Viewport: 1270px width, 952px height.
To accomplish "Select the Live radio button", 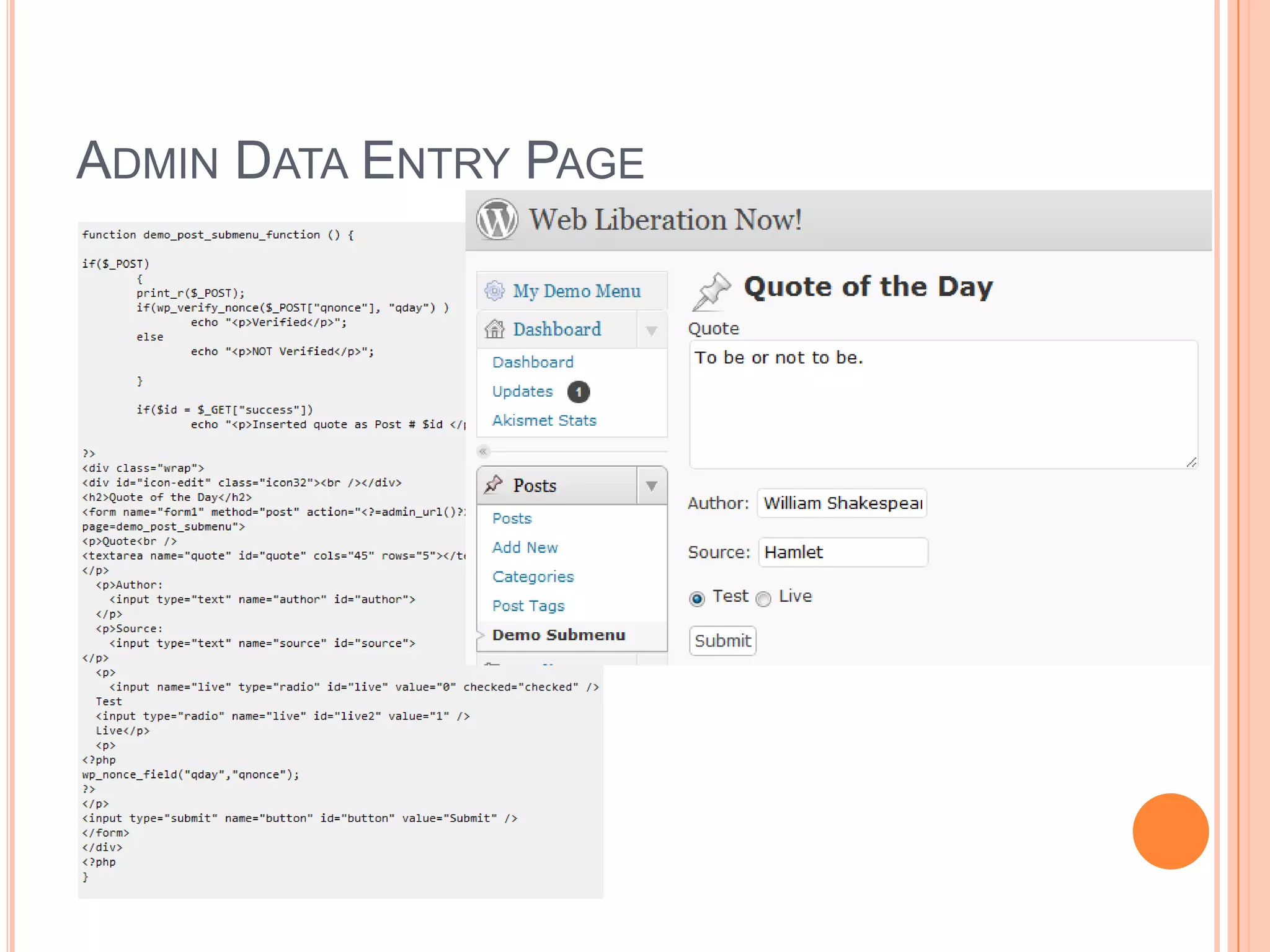I will 763,598.
